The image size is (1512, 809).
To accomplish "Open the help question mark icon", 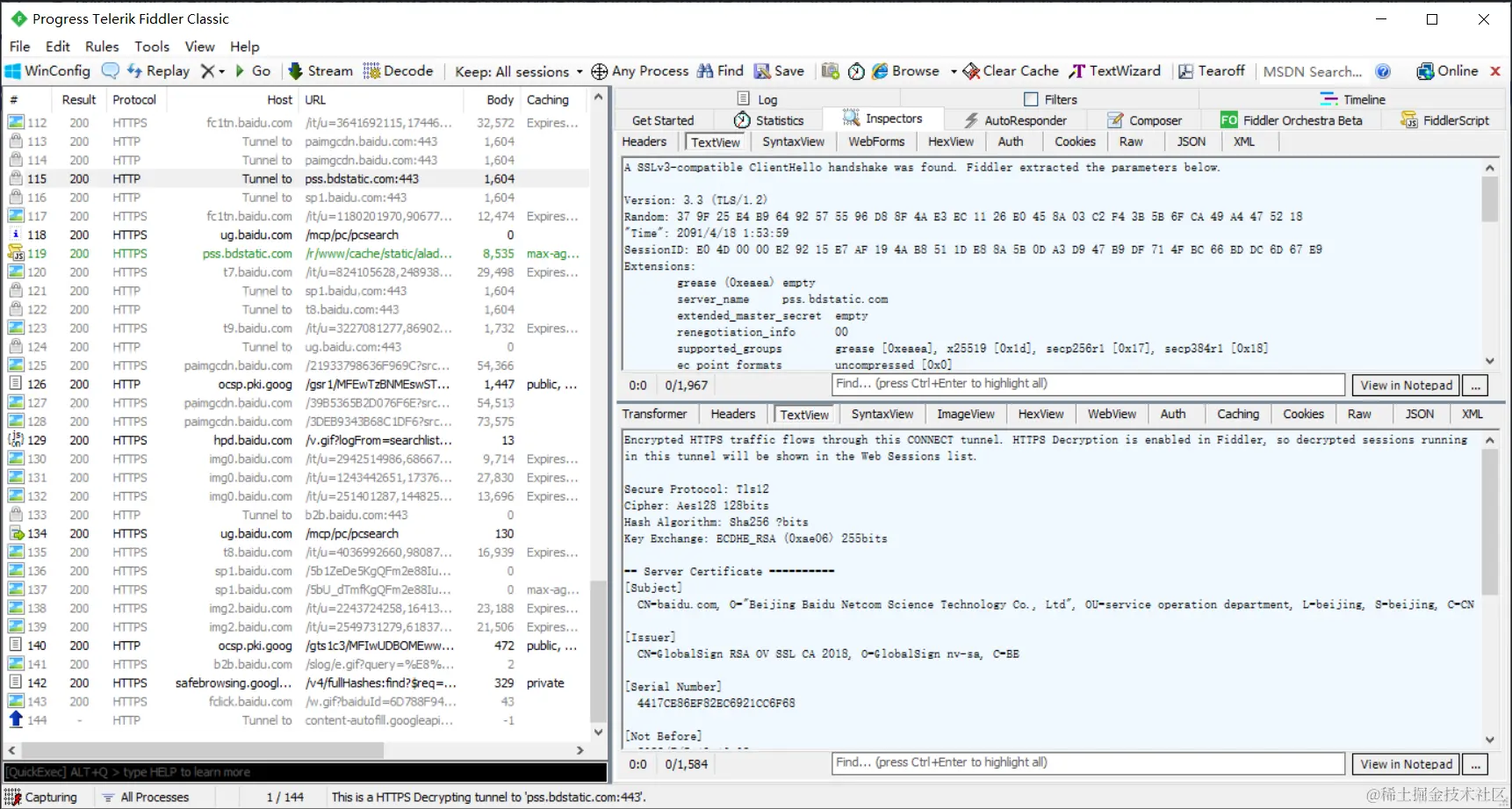I will pos(1383,71).
